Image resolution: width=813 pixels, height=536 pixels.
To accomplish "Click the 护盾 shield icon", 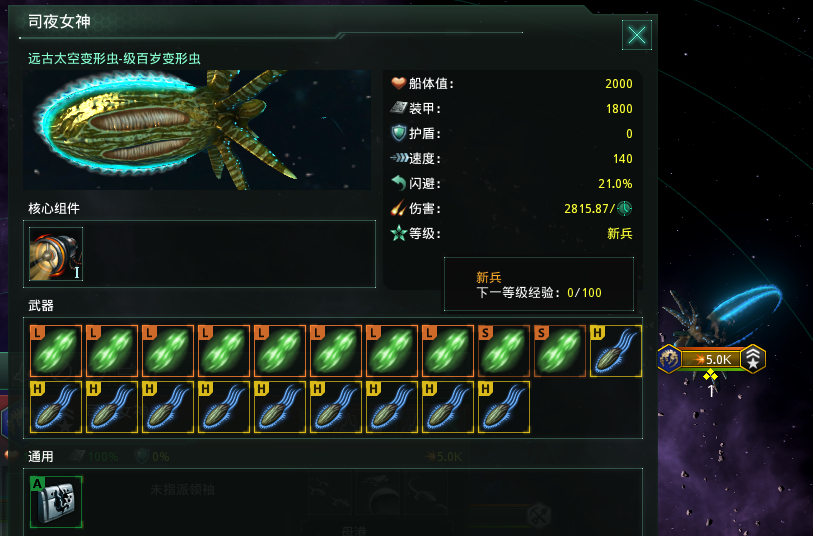I will point(398,133).
